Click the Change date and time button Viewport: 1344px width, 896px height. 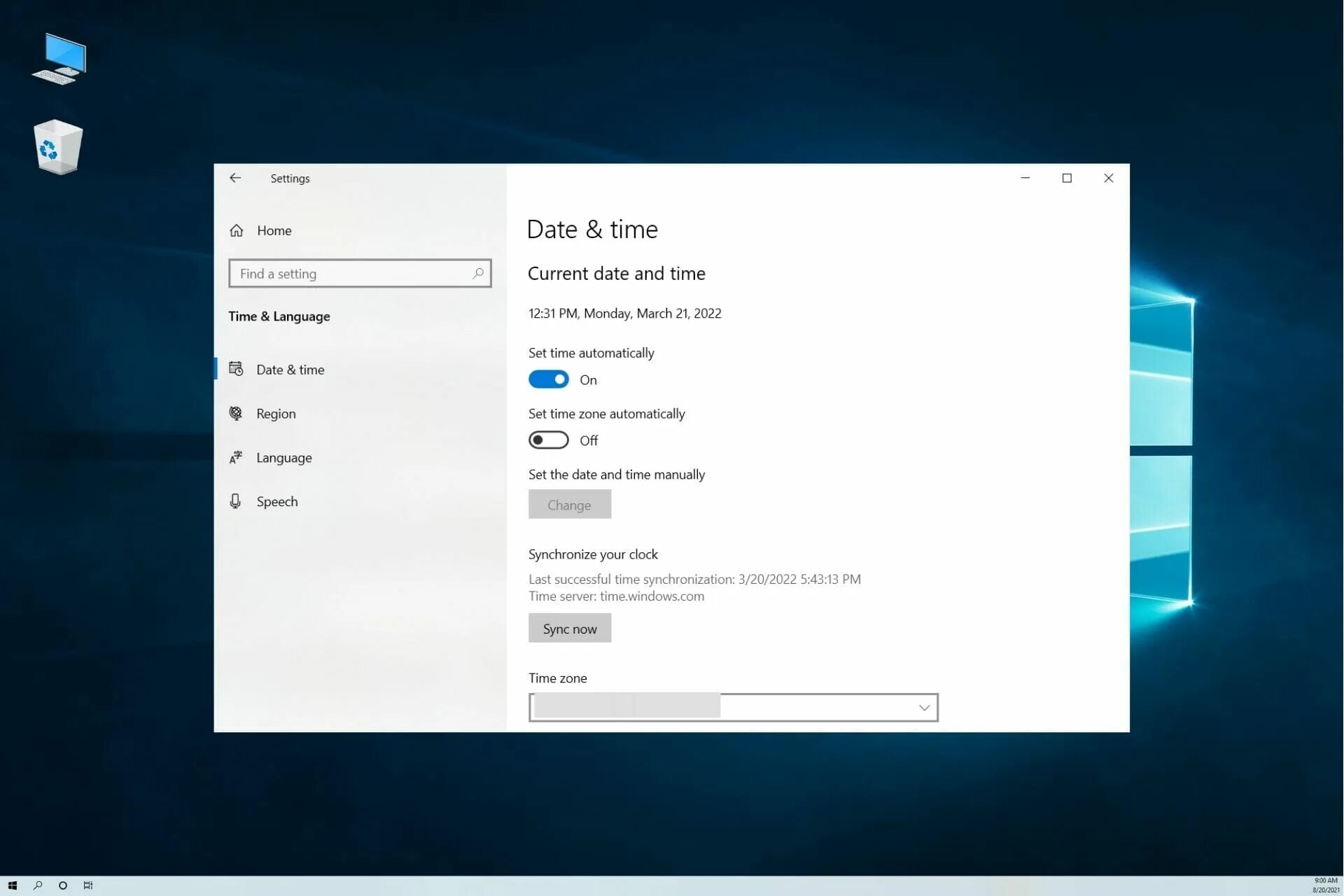(x=569, y=505)
